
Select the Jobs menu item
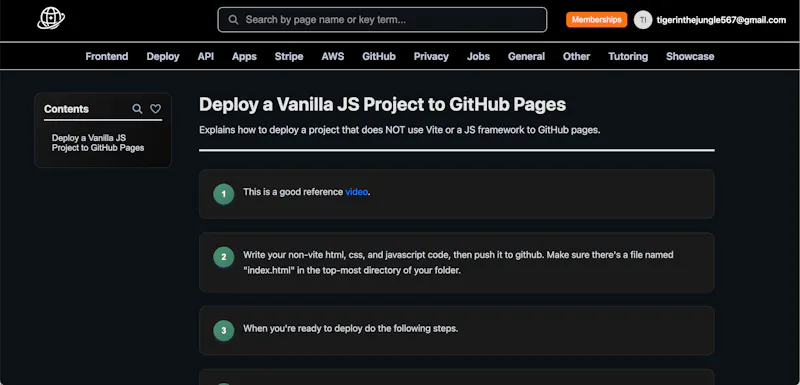pos(478,56)
